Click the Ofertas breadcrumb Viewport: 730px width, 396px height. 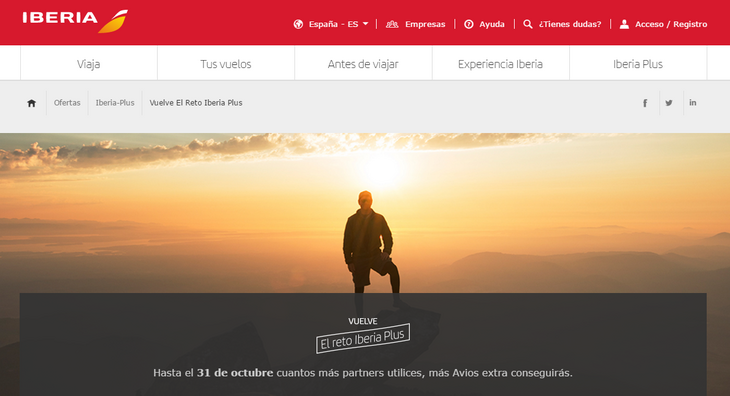(67, 103)
